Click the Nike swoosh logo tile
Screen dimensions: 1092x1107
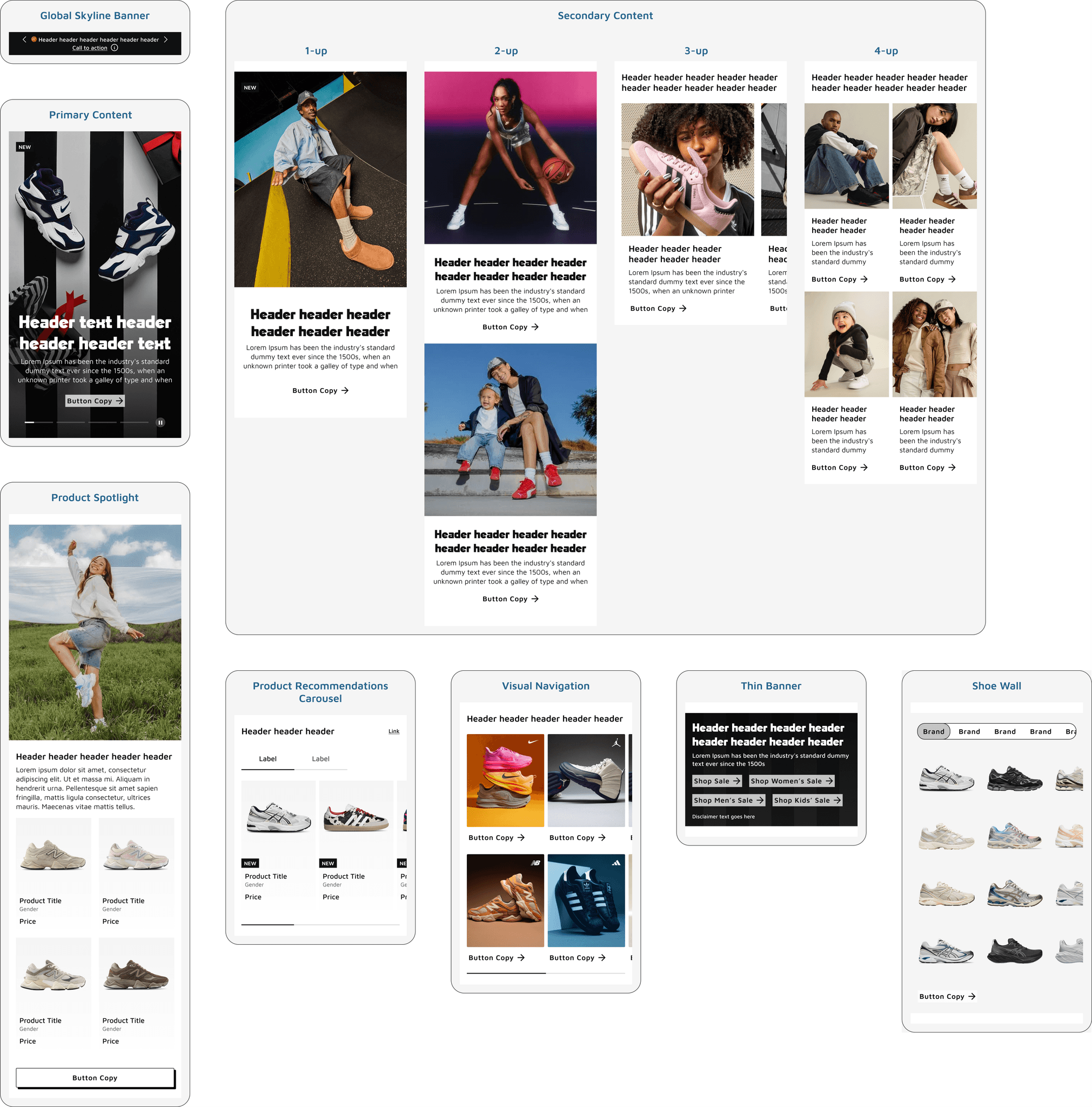(505, 780)
